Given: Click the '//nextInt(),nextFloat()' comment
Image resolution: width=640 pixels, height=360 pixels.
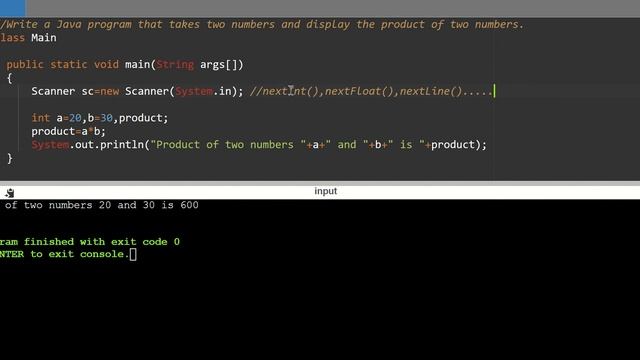Looking at the screenshot, I should [x=372, y=91].
